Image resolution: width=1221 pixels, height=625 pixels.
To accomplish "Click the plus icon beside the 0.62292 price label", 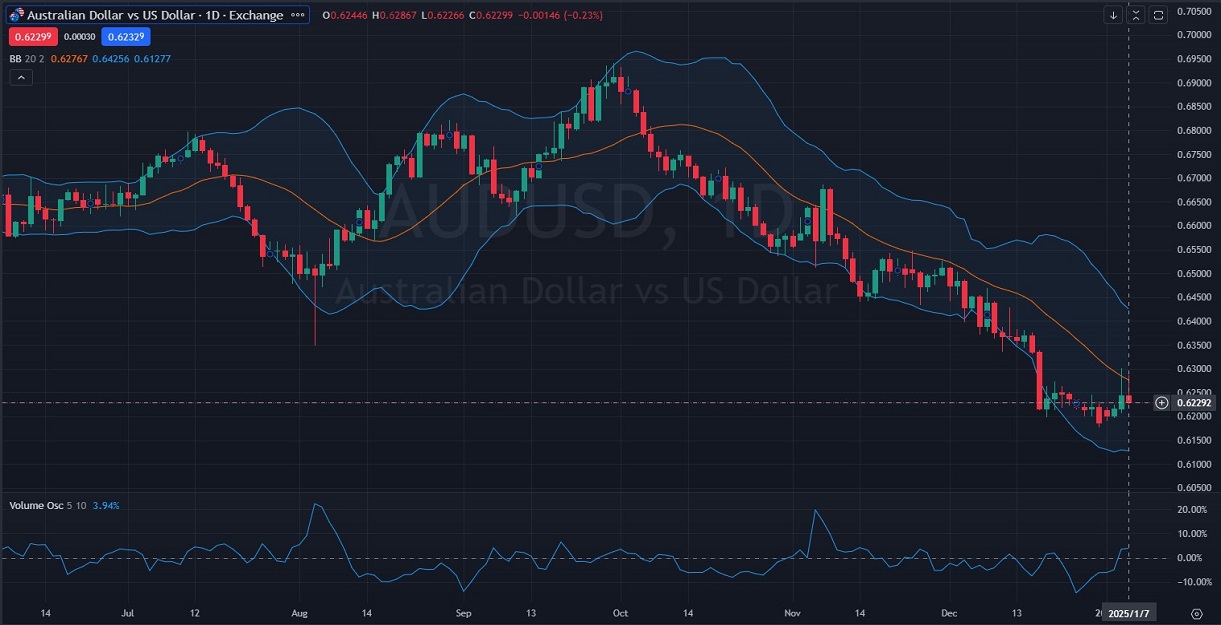I will pos(1161,403).
